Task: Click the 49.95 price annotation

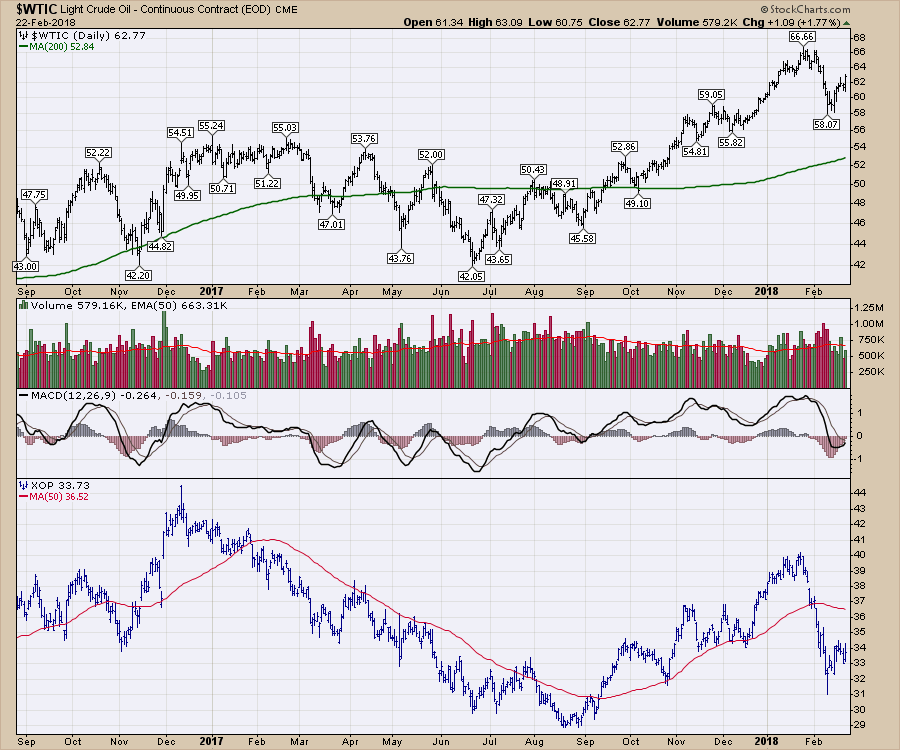Action: 187,195
